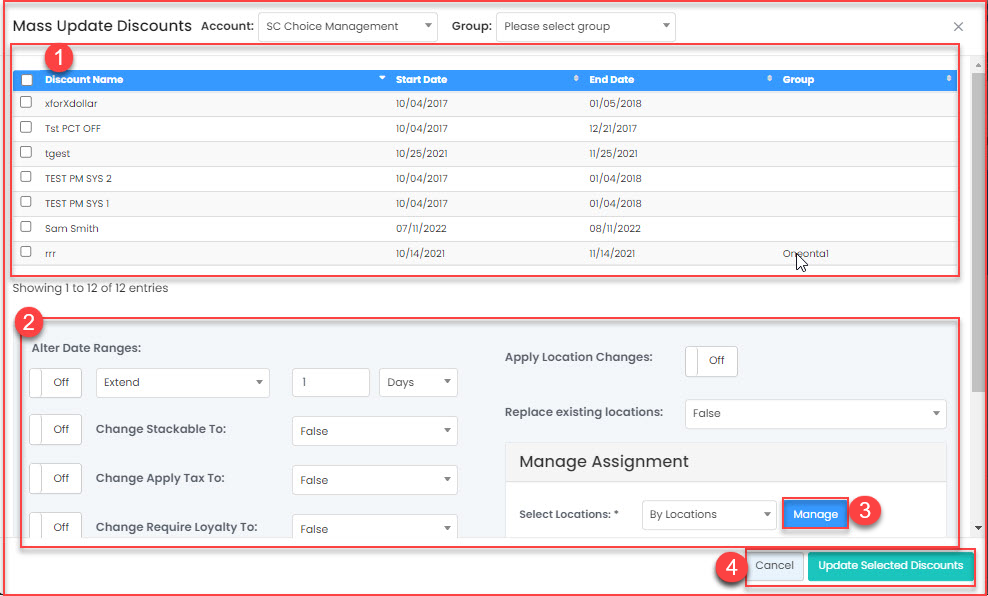Image resolution: width=988 pixels, height=596 pixels.
Task: Open Change Apply Tax To value dropdown
Action: tap(375, 480)
